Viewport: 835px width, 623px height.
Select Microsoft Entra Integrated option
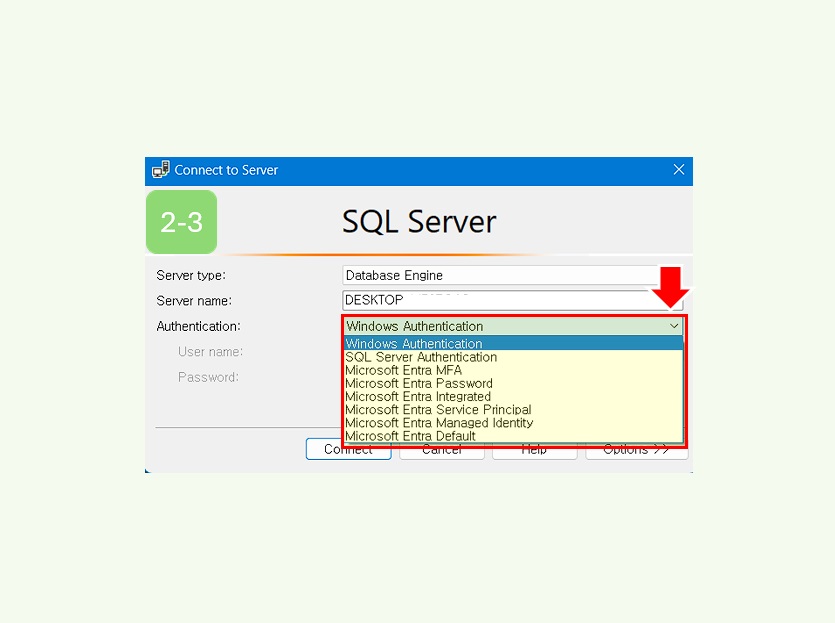(x=513, y=396)
